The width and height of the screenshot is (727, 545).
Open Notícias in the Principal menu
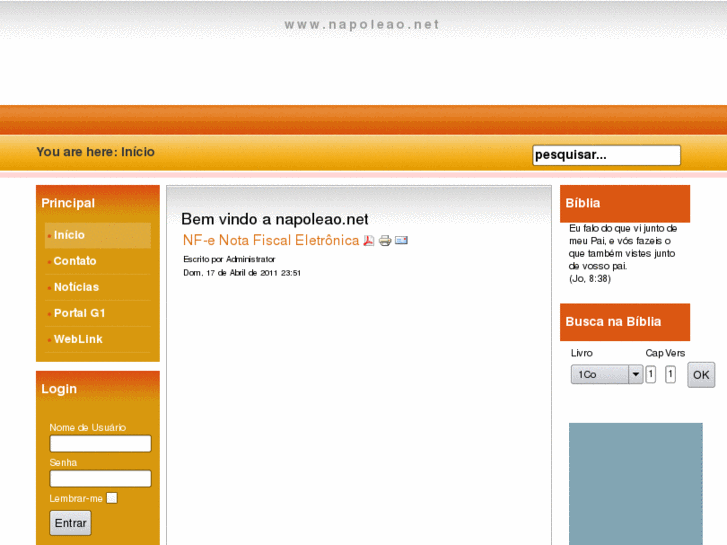[x=98, y=287]
